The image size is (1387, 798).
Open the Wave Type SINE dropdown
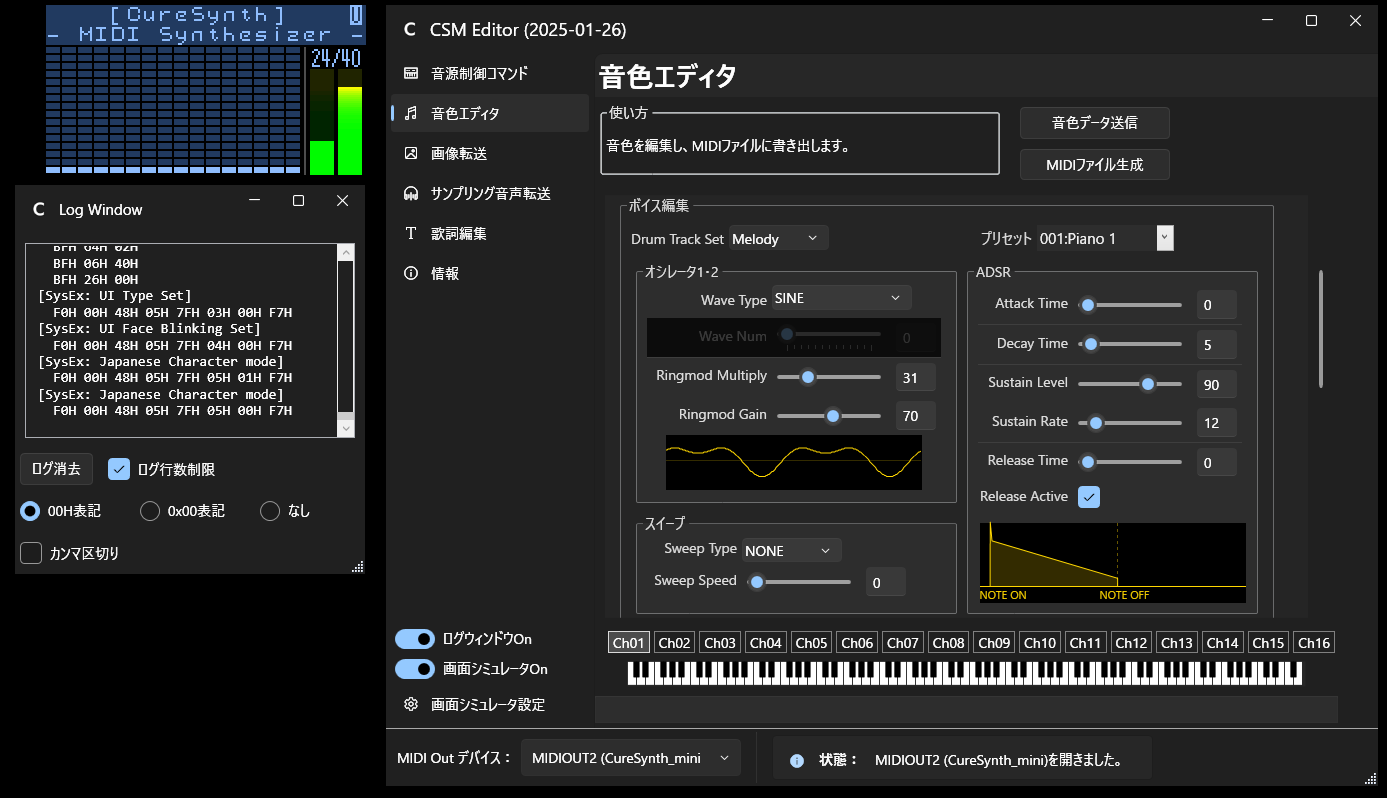841,298
